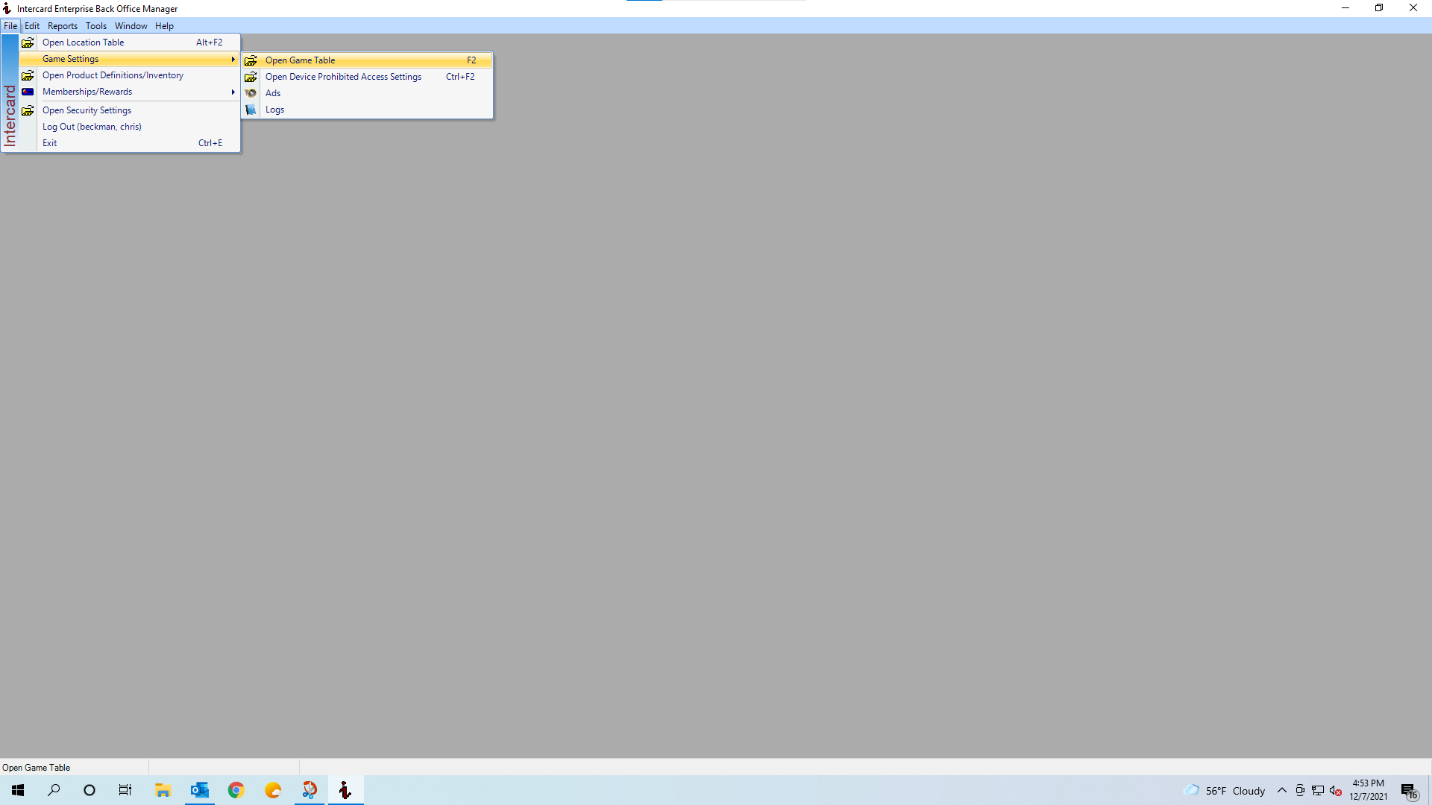
Task: Click the Logs icon in submenu
Action: tap(251, 110)
